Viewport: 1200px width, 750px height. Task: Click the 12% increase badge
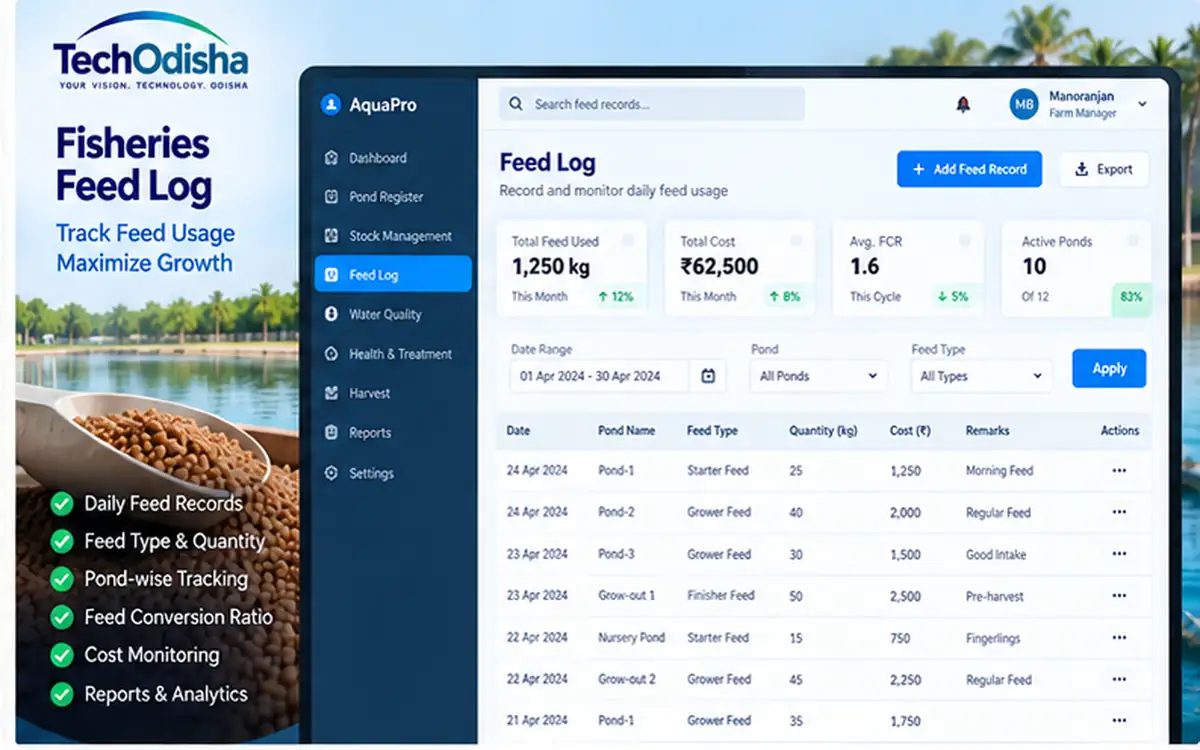[617, 296]
